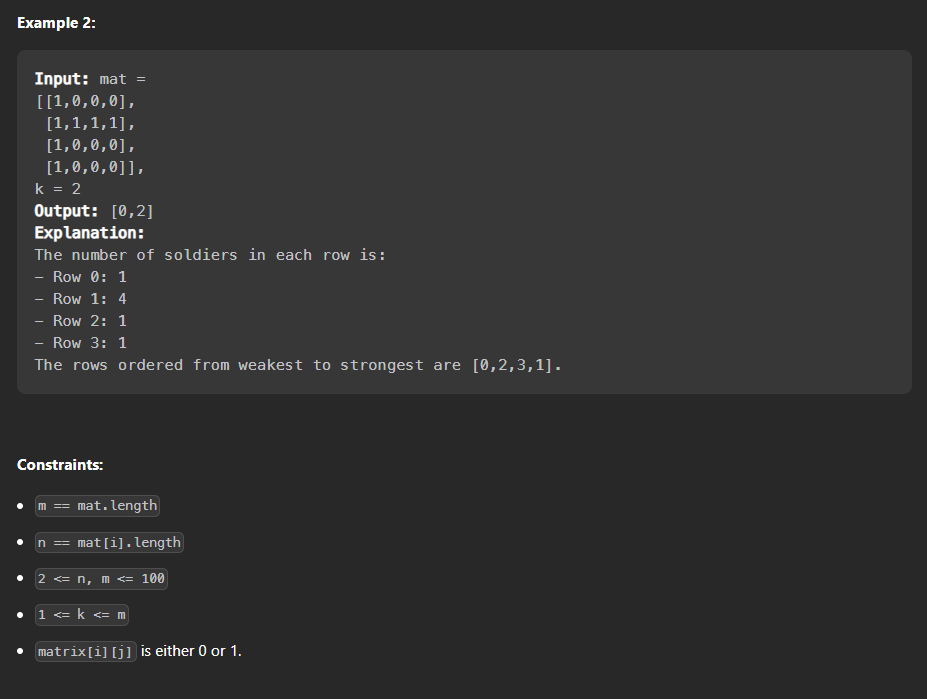Click the Row 1: 4 line
The width and height of the screenshot is (927, 699).
(x=80, y=299)
